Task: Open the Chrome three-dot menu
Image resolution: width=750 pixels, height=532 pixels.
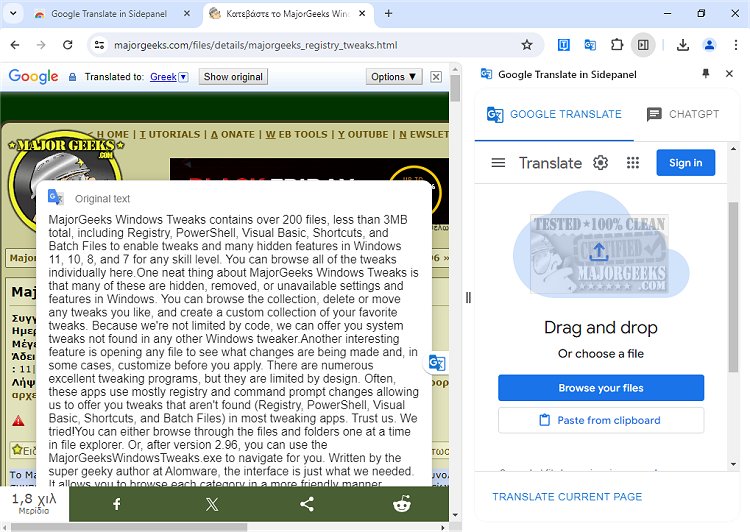Action: (736, 45)
